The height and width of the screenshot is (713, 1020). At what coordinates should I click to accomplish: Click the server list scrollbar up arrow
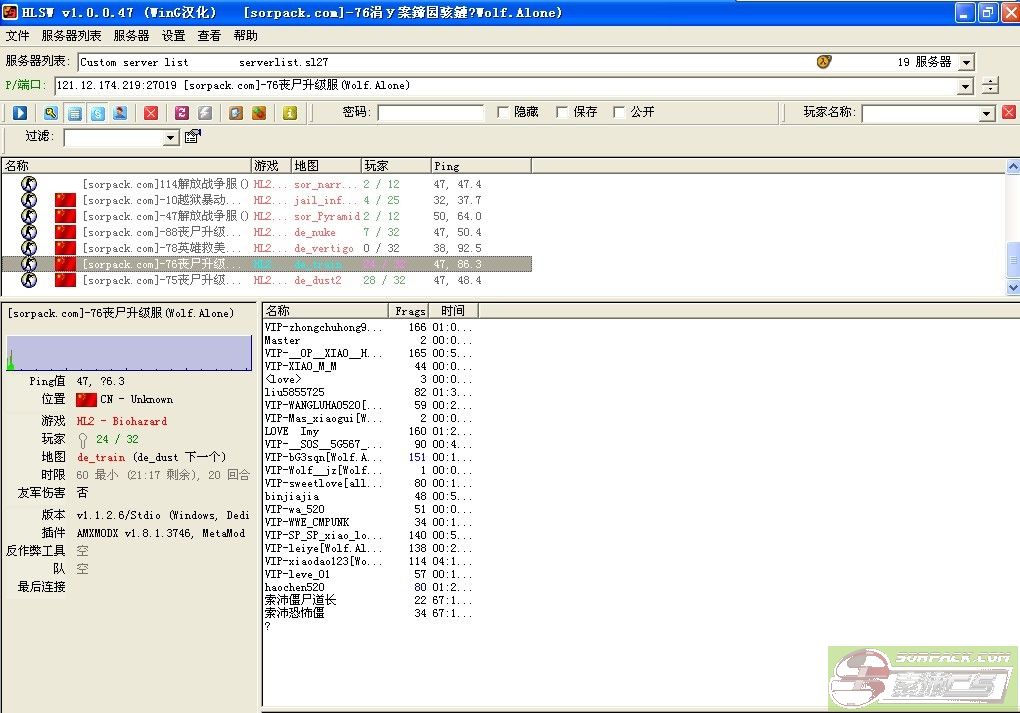pyautogui.click(x=1013, y=167)
